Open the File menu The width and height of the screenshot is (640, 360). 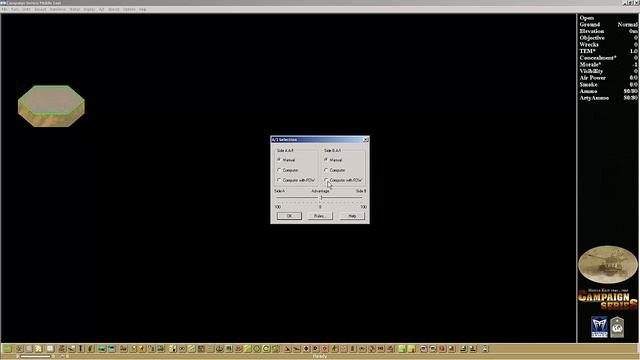[x=4, y=9]
